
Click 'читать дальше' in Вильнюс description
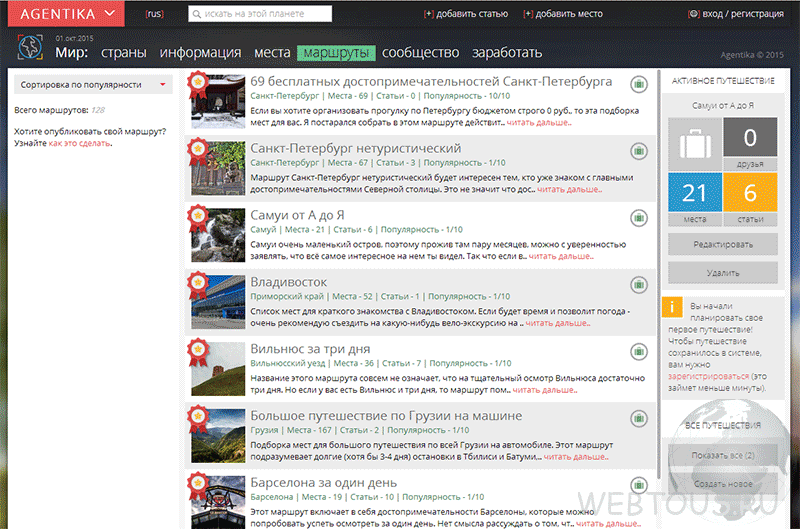[545, 390]
